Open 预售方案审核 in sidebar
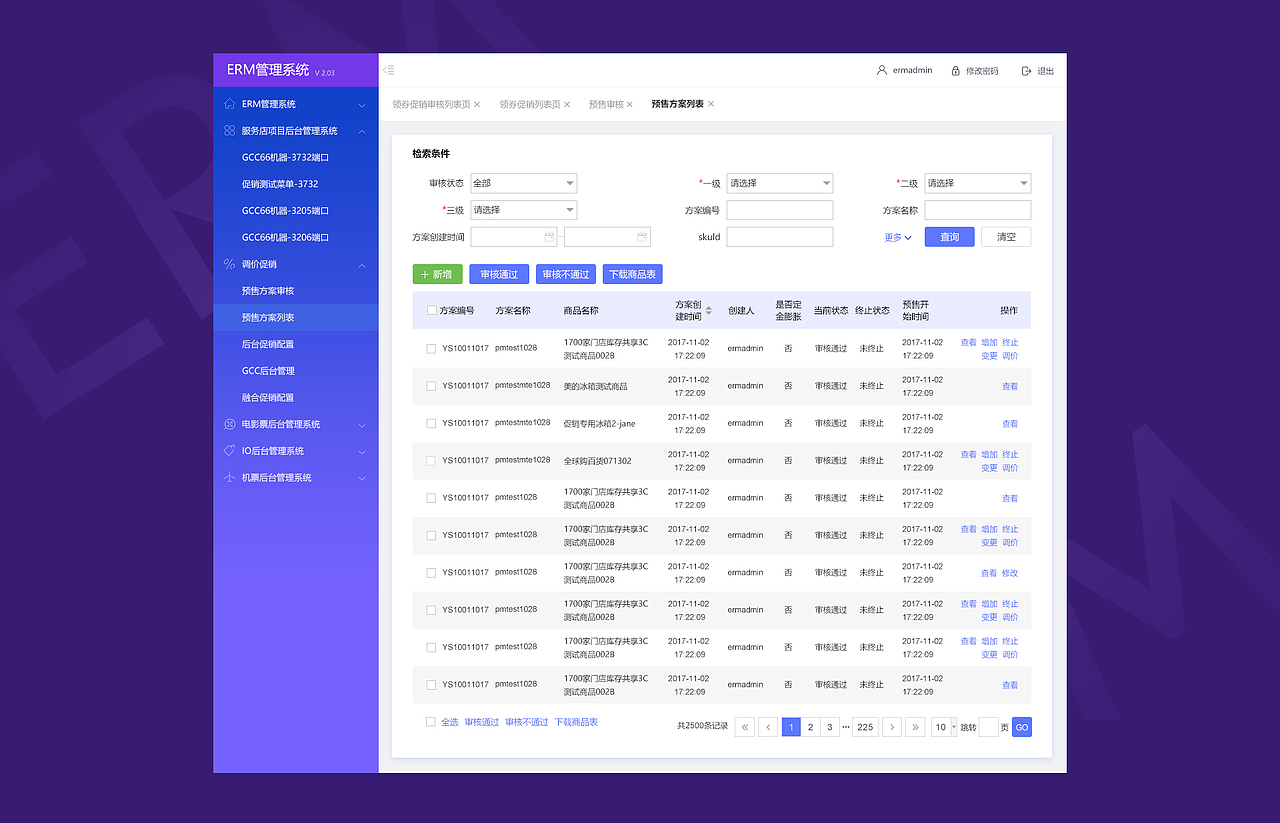This screenshot has width=1280, height=823. [x=268, y=291]
